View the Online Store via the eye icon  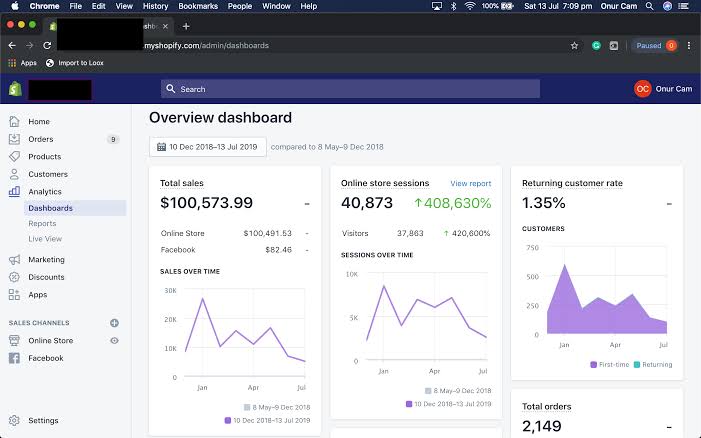pos(114,341)
